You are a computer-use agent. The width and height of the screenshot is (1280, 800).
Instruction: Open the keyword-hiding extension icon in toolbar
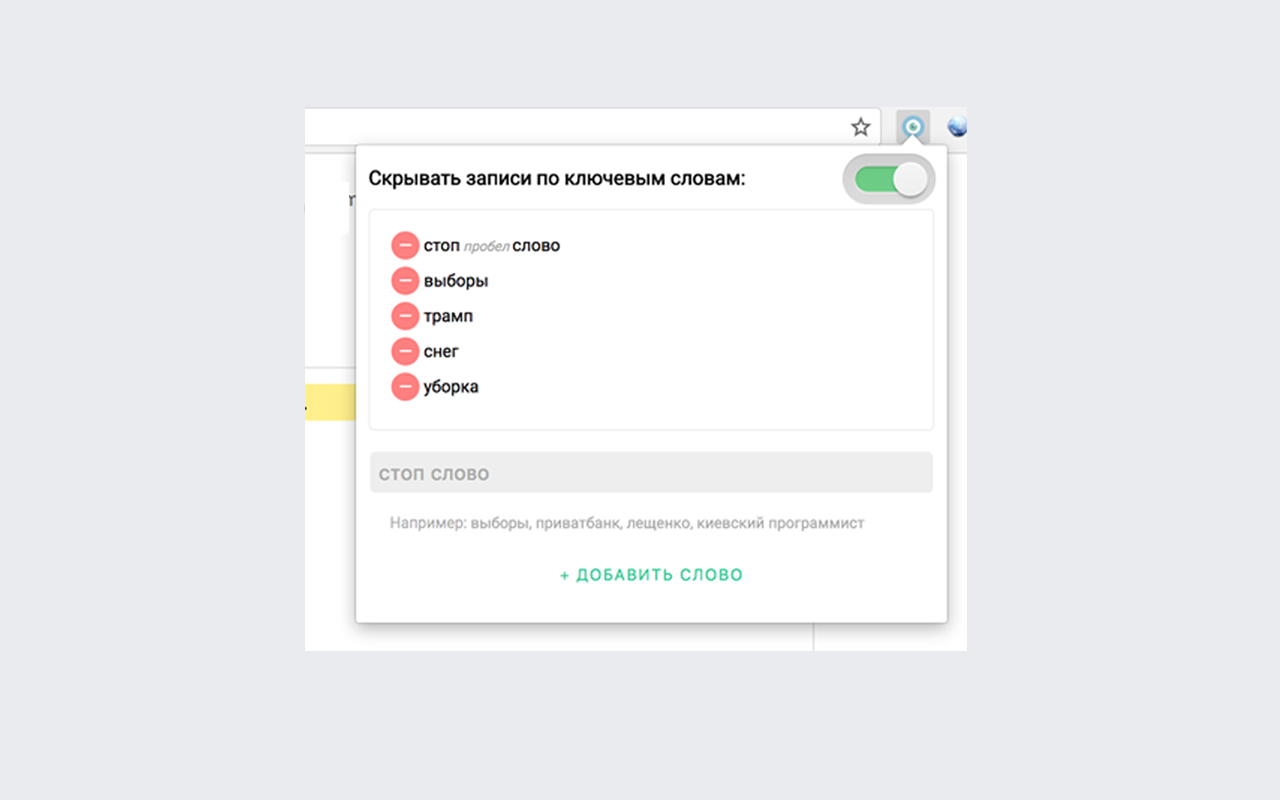(x=911, y=127)
